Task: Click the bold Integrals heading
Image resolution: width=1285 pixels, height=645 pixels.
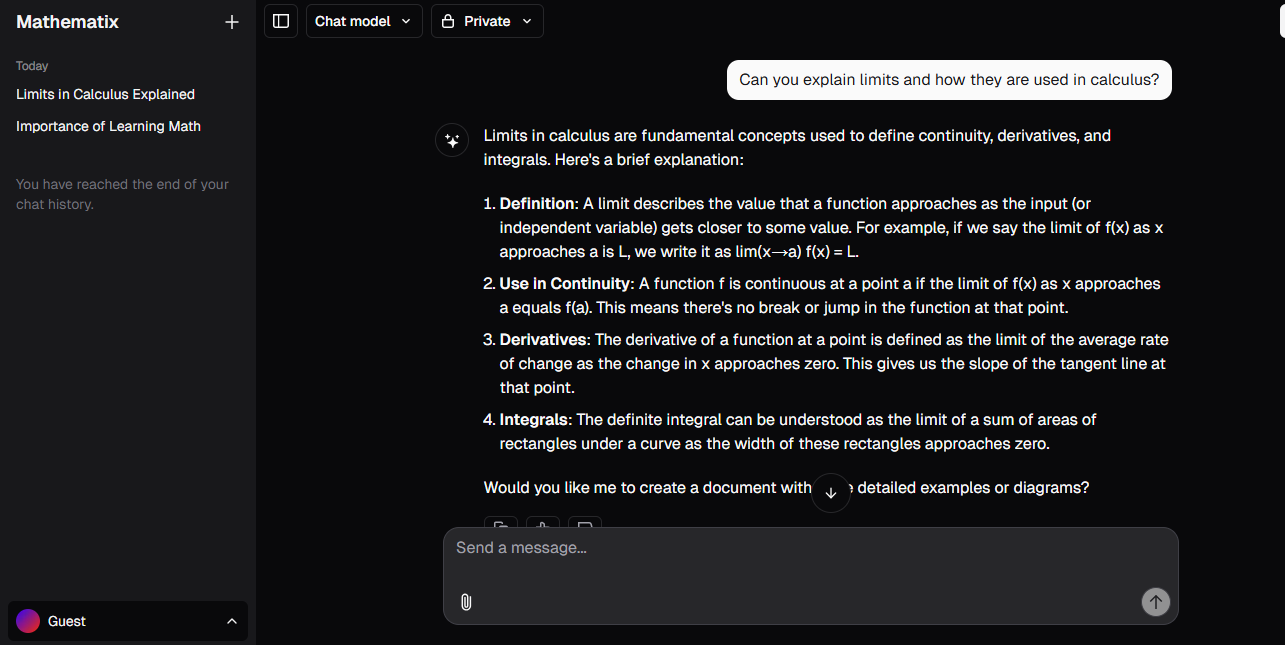Action: [534, 419]
